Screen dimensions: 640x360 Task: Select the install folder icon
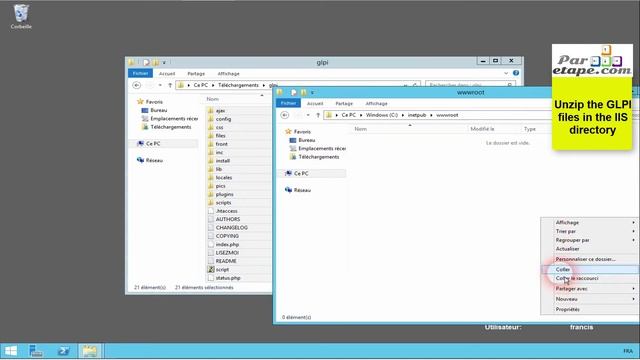pos(211,161)
